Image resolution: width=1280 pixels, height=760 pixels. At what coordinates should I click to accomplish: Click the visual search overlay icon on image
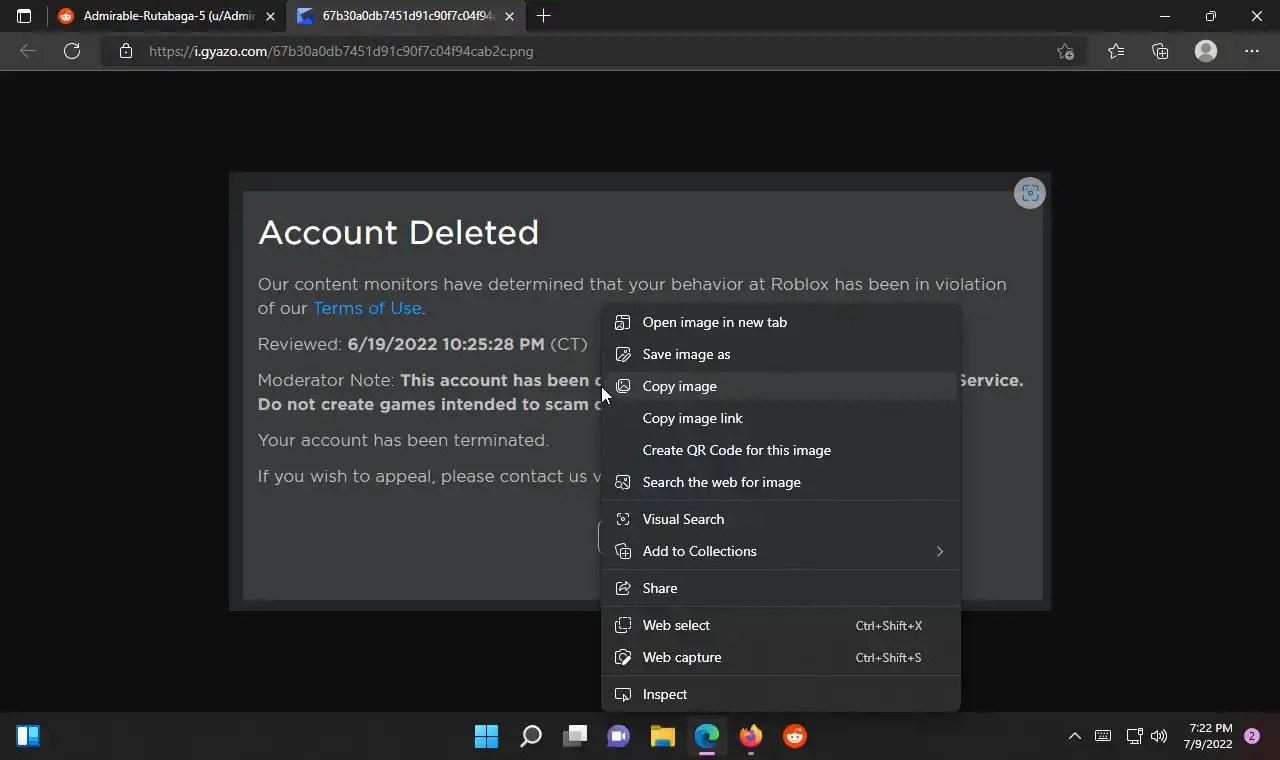coord(1029,193)
